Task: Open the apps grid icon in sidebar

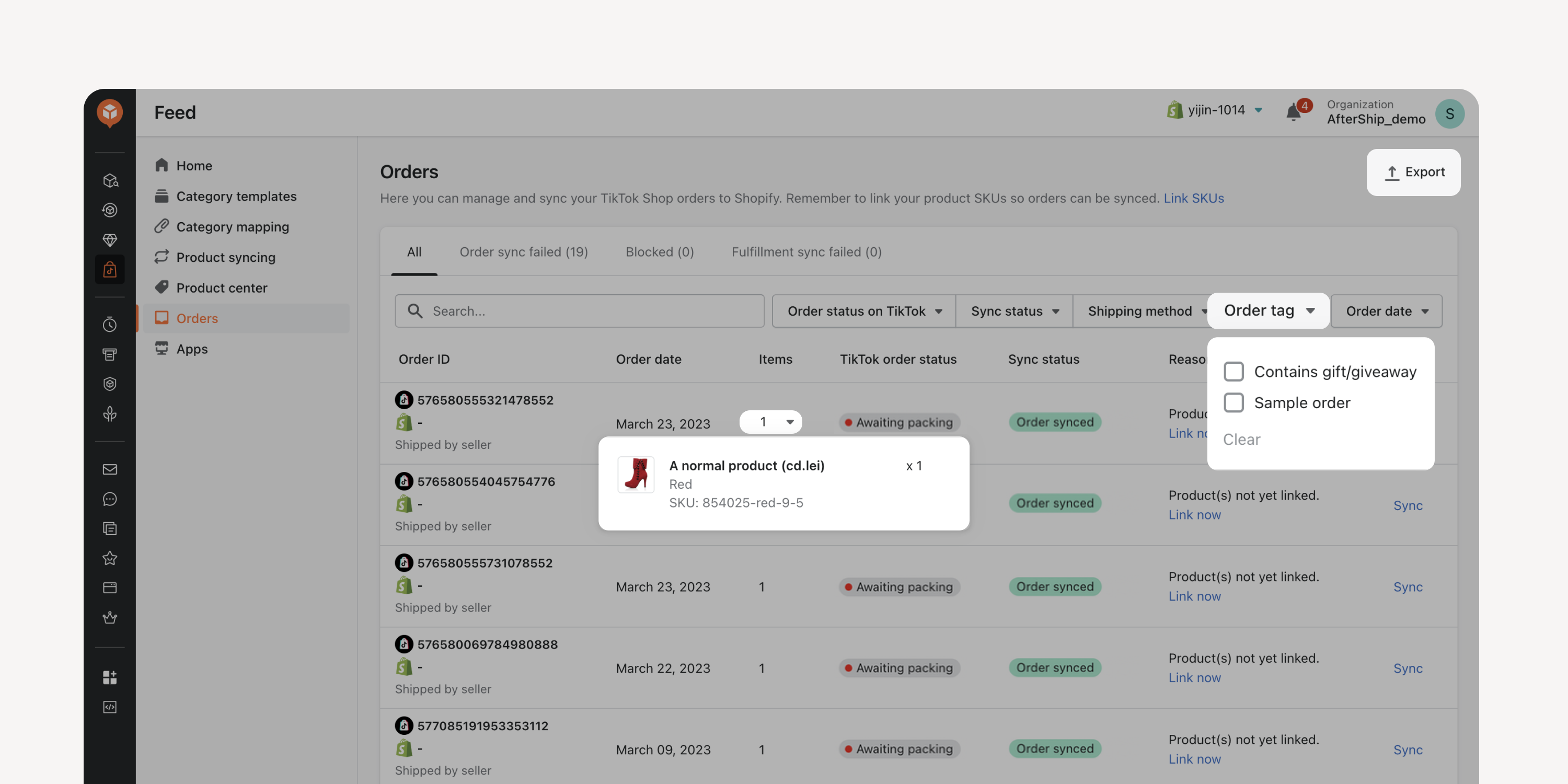Action: (110, 677)
